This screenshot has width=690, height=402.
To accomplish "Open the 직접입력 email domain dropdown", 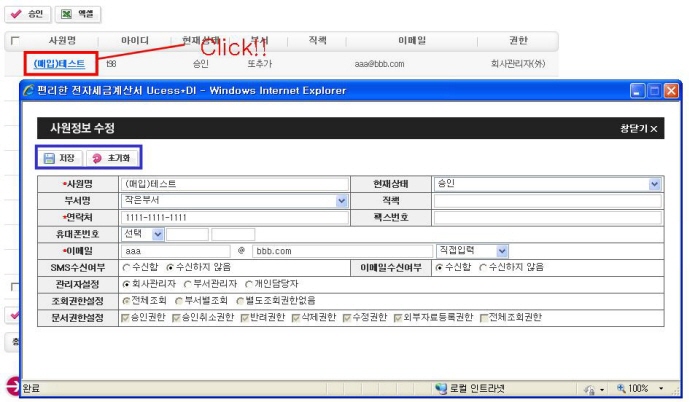I will 502,251.
